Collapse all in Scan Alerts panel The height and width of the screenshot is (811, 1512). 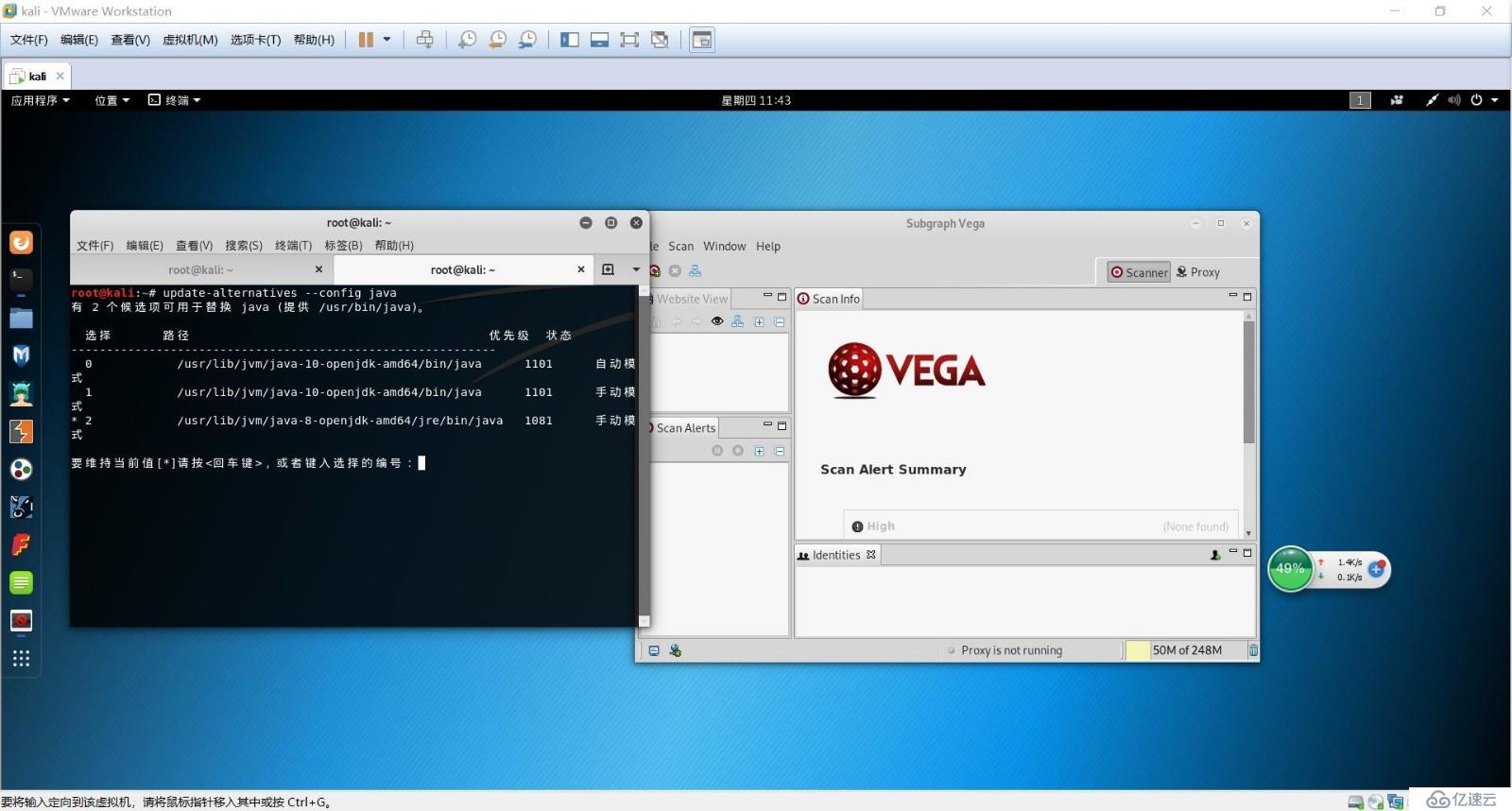[780, 451]
